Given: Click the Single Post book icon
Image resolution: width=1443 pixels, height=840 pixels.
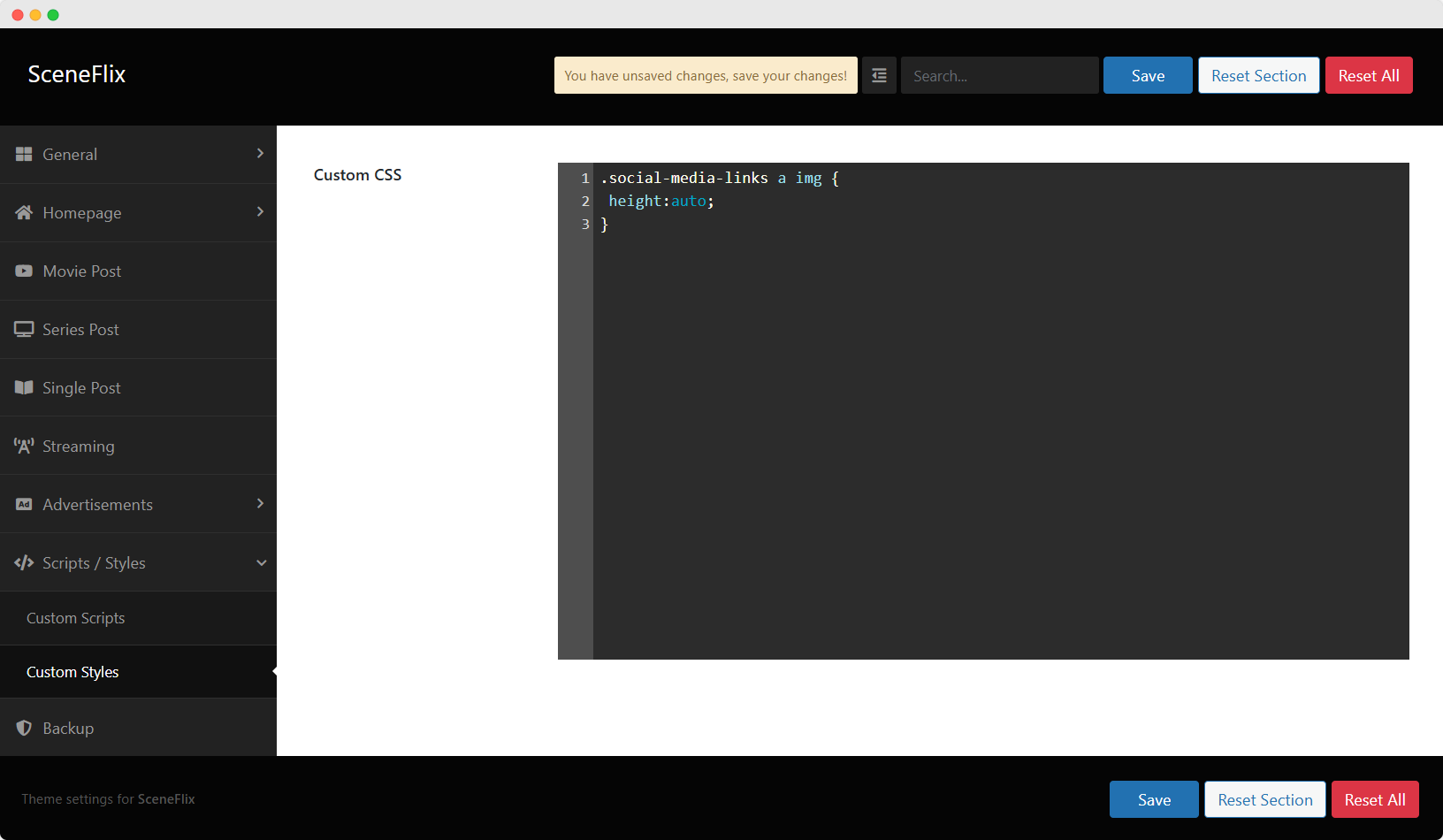Looking at the screenshot, I should [24, 387].
